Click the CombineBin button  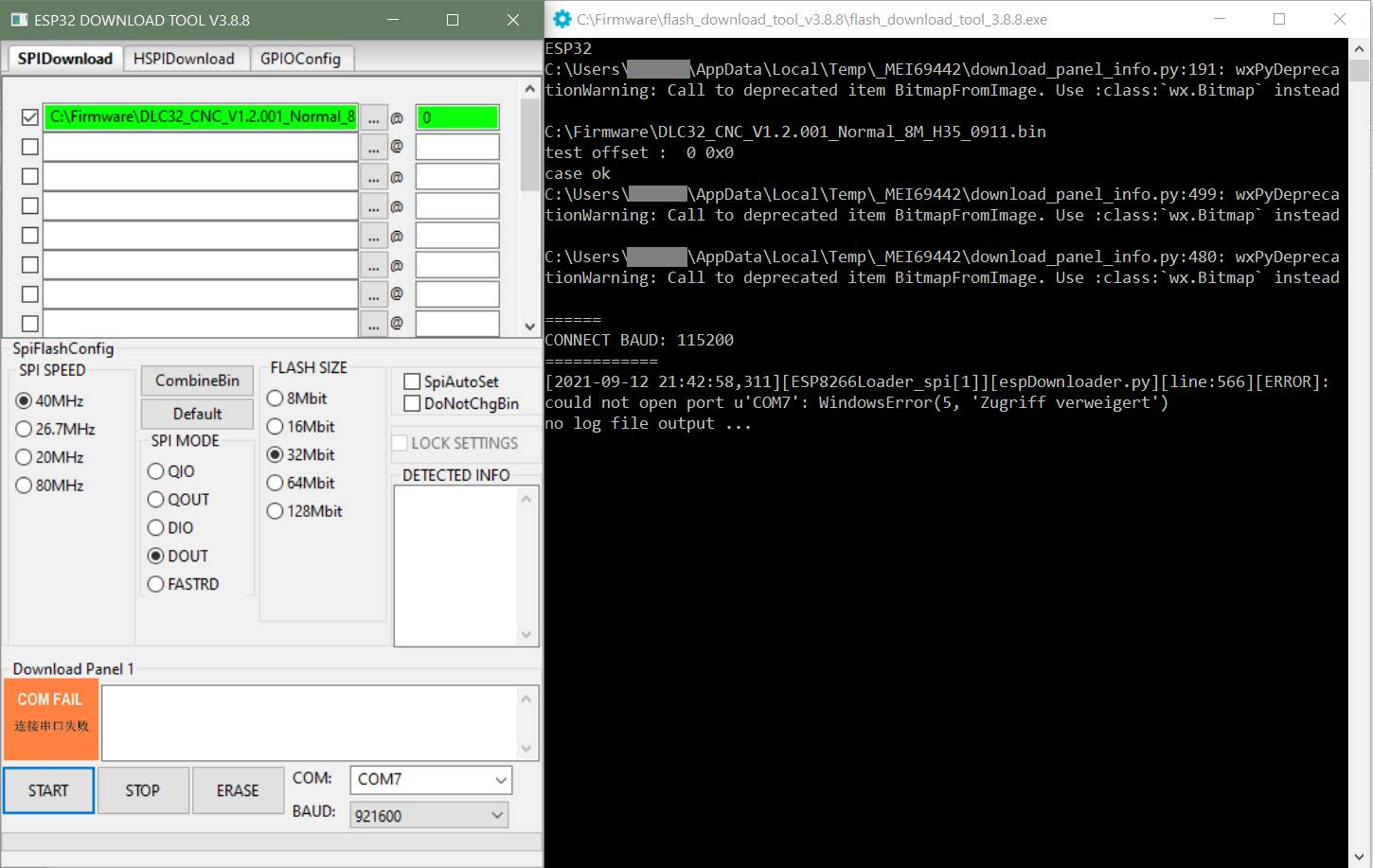[197, 381]
